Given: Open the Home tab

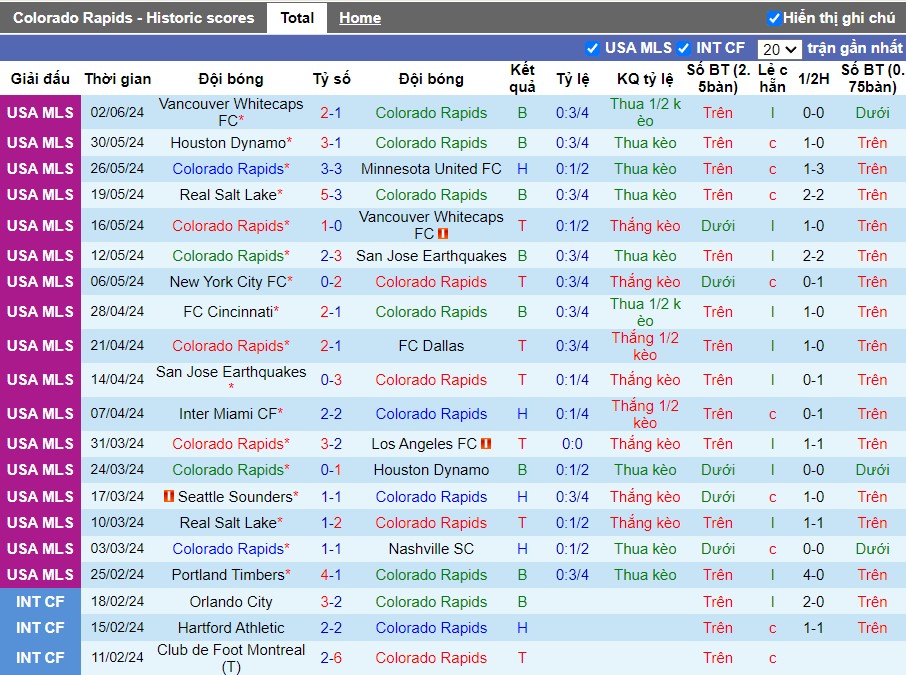Looking at the screenshot, I should pyautogui.click(x=359, y=18).
